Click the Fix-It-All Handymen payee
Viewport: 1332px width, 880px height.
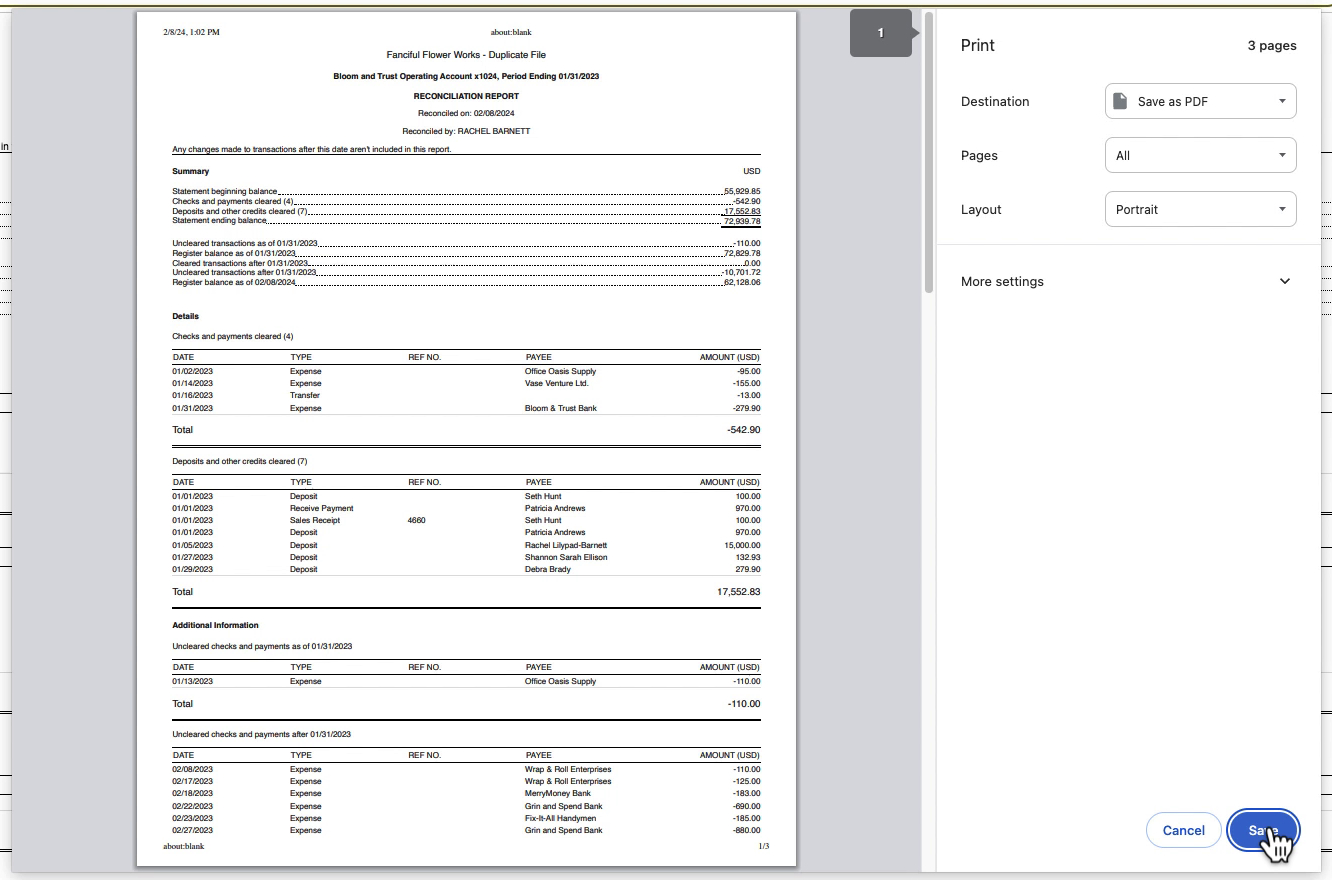pyautogui.click(x=560, y=818)
